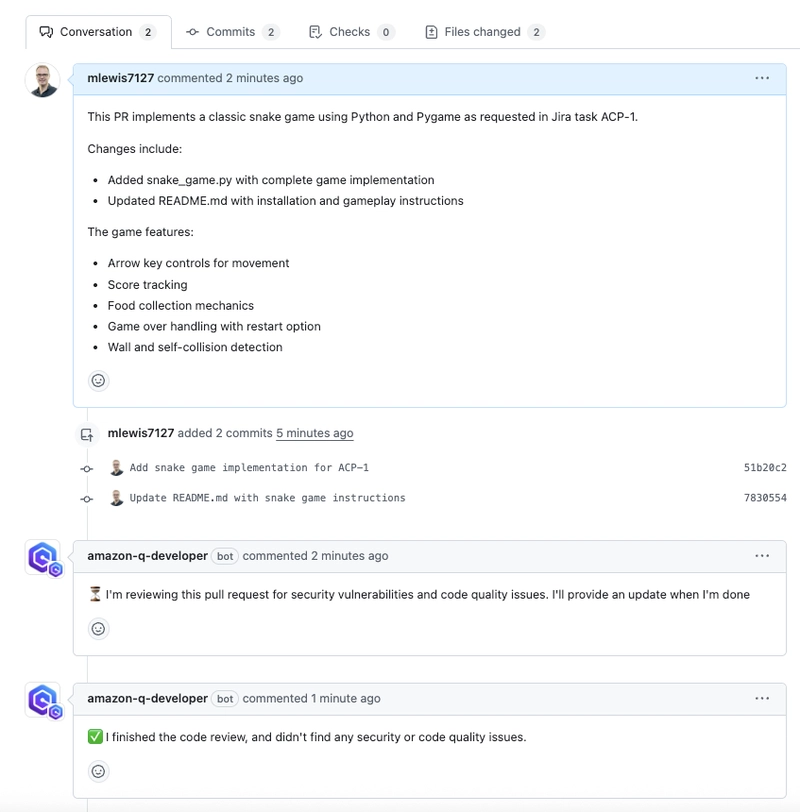Click the first amazon-q-developer bot avatar
The image size is (800, 812).
pyautogui.click(x=44, y=558)
